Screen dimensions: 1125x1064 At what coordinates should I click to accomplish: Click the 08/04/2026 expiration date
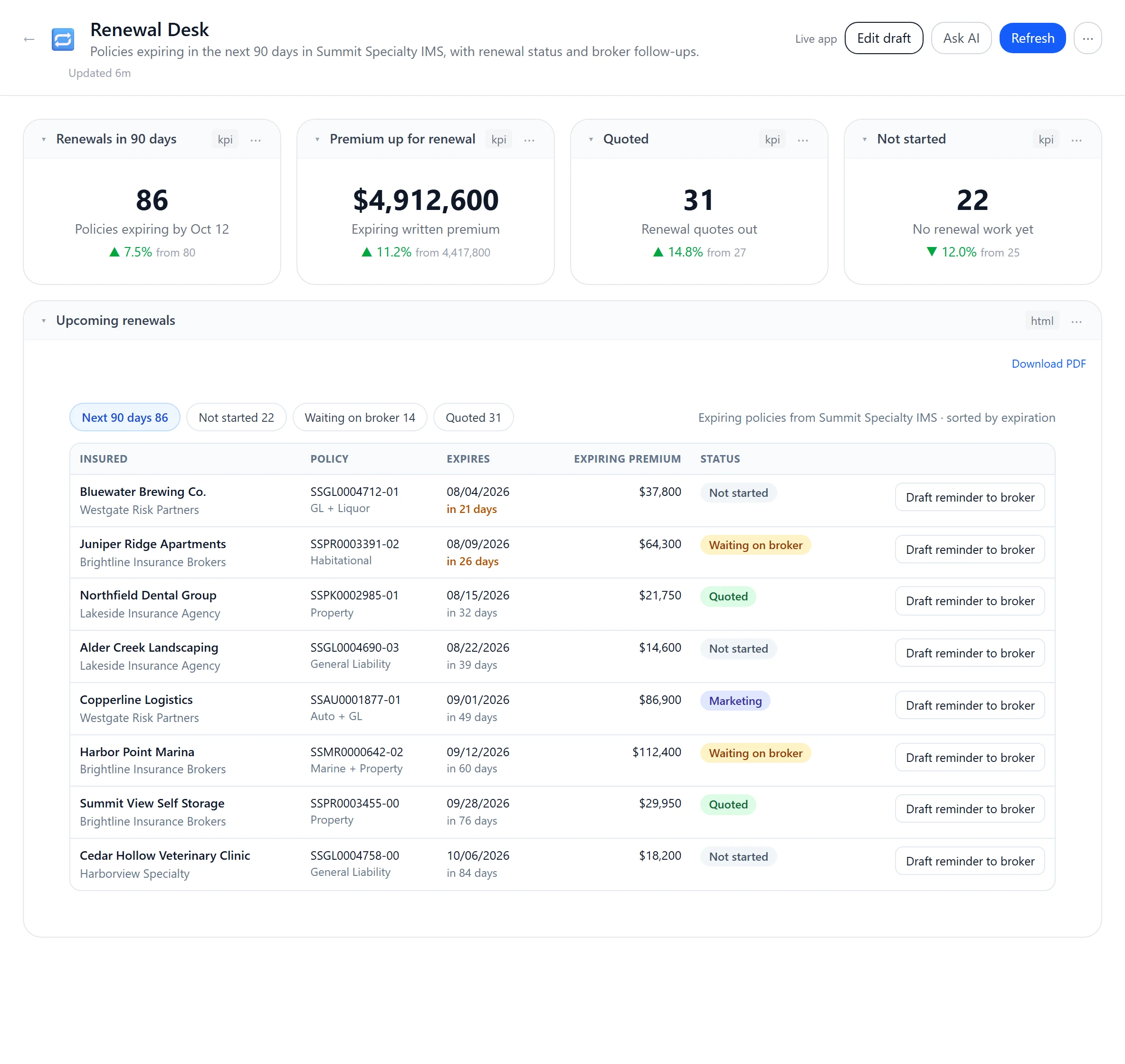point(477,492)
